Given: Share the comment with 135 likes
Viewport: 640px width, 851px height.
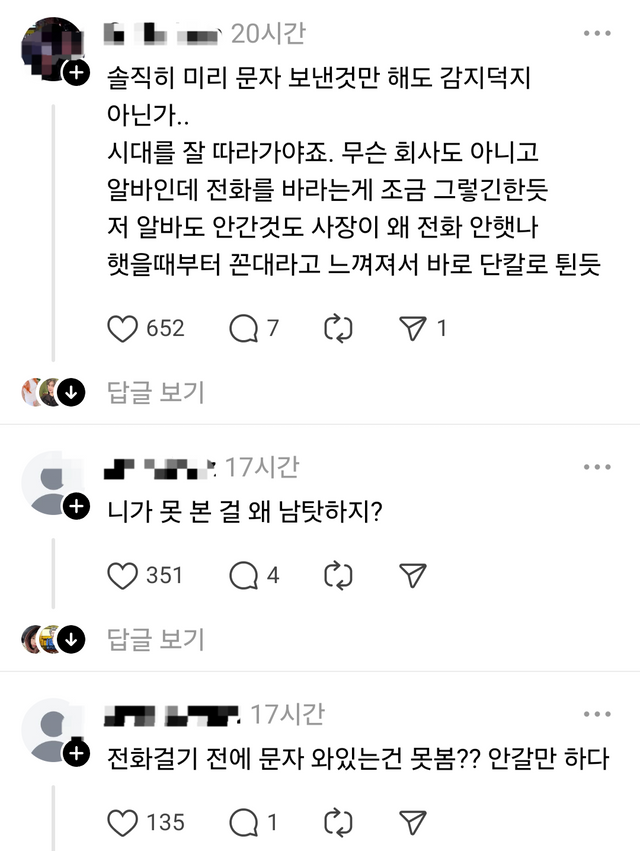Looking at the screenshot, I should (412, 822).
